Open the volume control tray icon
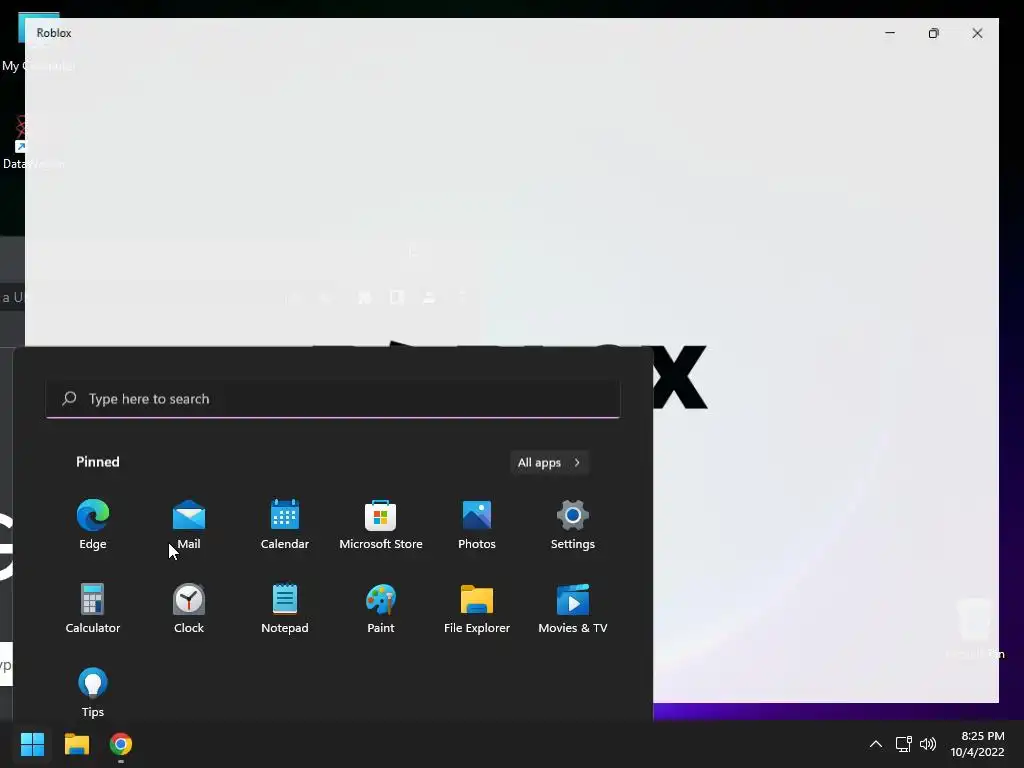 pyautogui.click(x=927, y=744)
